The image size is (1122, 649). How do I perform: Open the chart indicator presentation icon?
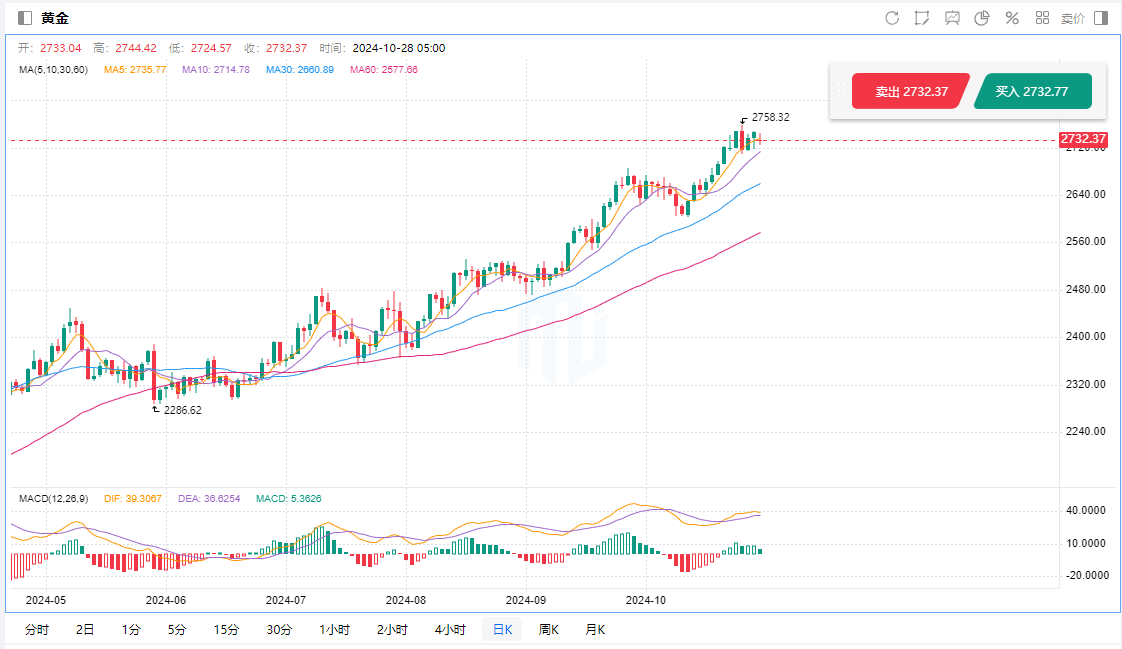[952, 18]
